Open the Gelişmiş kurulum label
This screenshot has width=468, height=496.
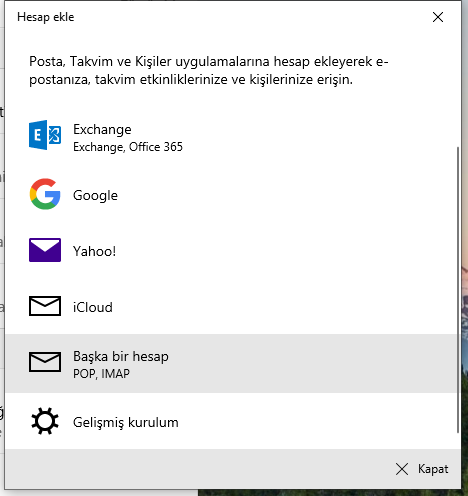[126, 422]
